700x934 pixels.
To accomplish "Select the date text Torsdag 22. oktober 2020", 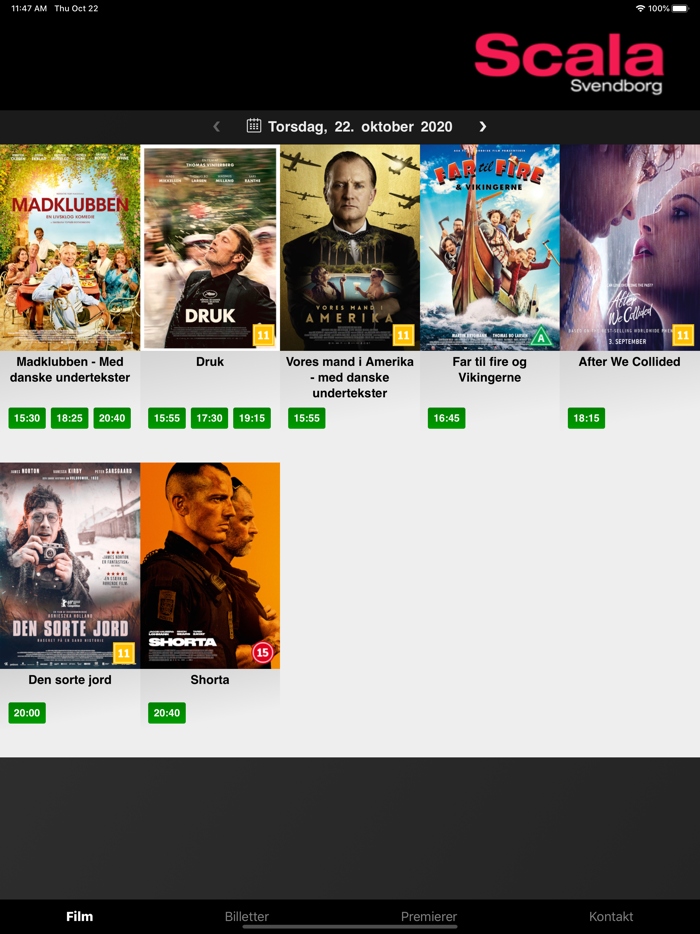I will (360, 126).
